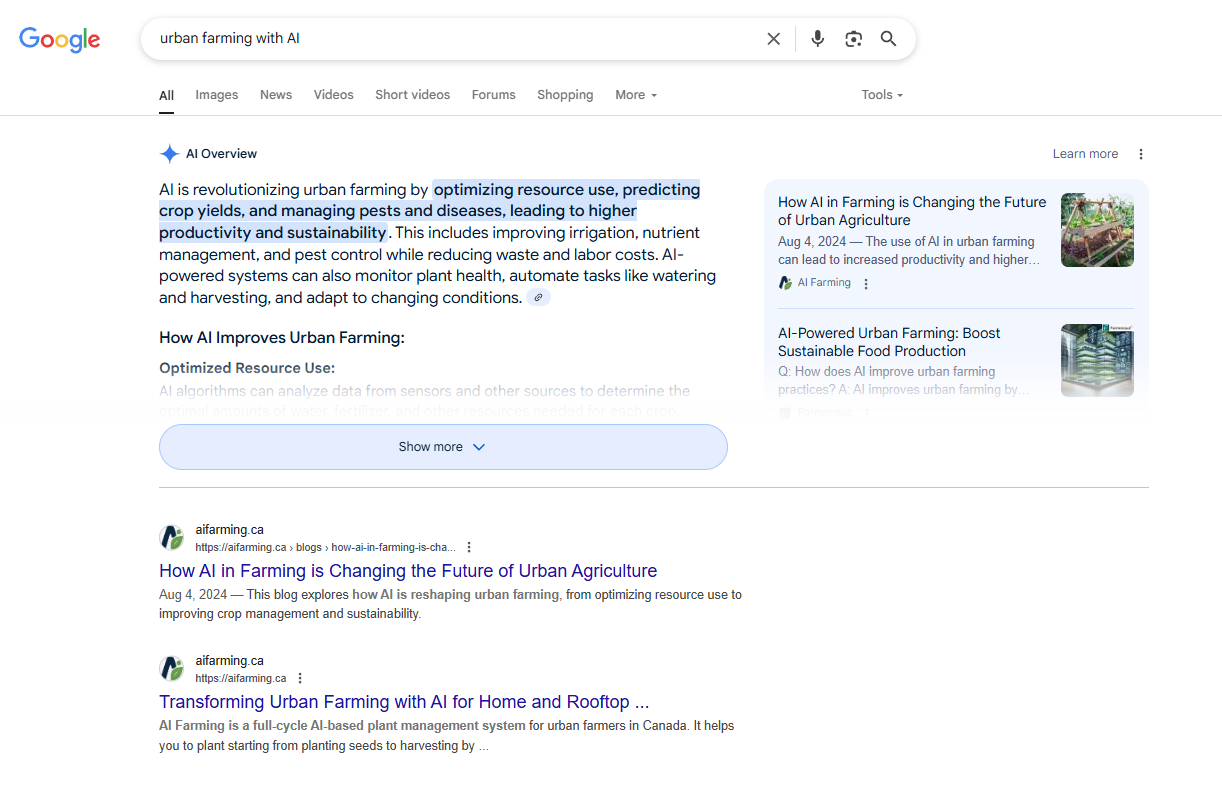
Task: Click 'Optimized Resource Use:' subheading
Action: click(x=247, y=368)
